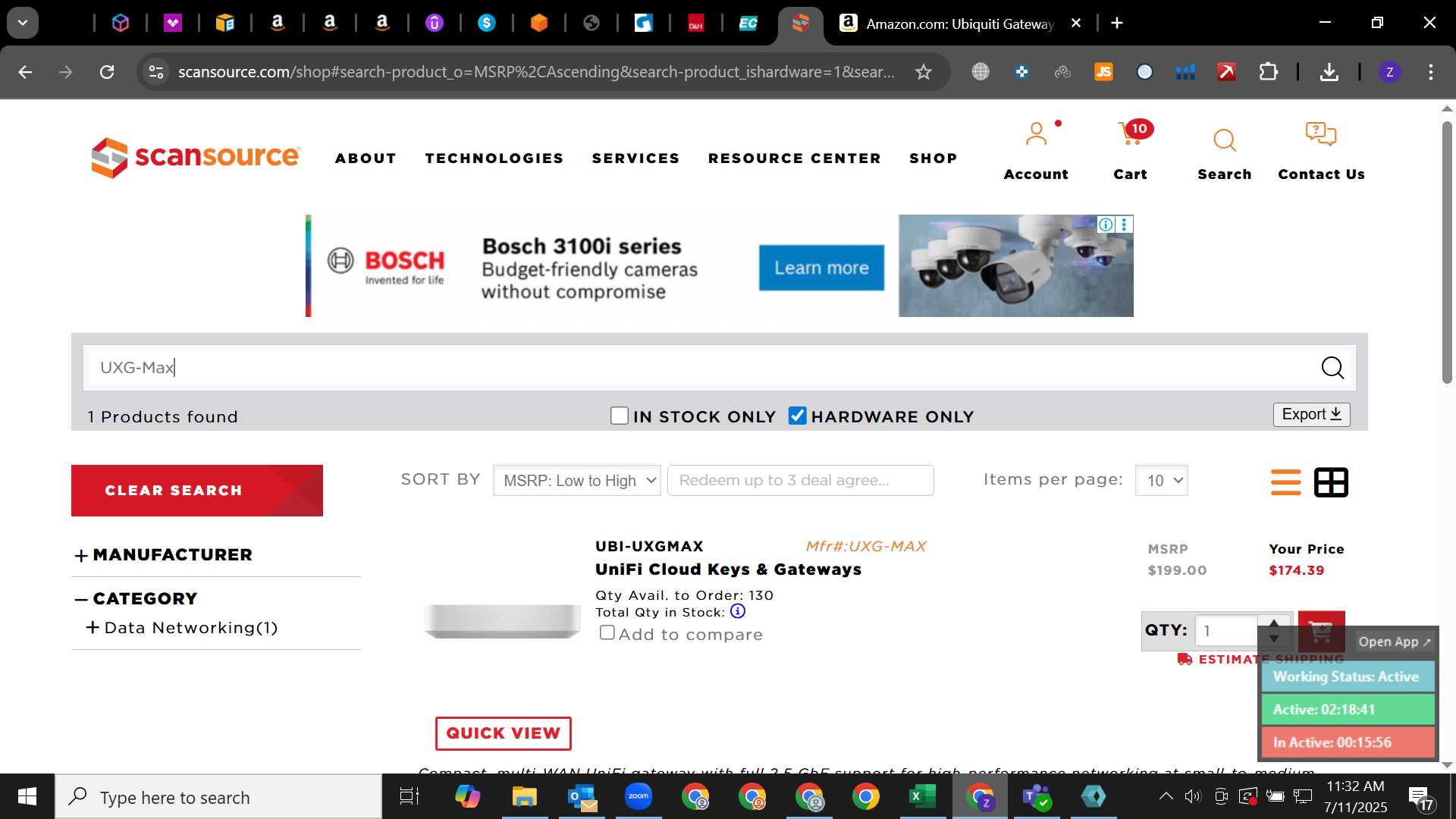Open the Account user icon
The image size is (1456, 819).
pyautogui.click(x=1036, y=135)
